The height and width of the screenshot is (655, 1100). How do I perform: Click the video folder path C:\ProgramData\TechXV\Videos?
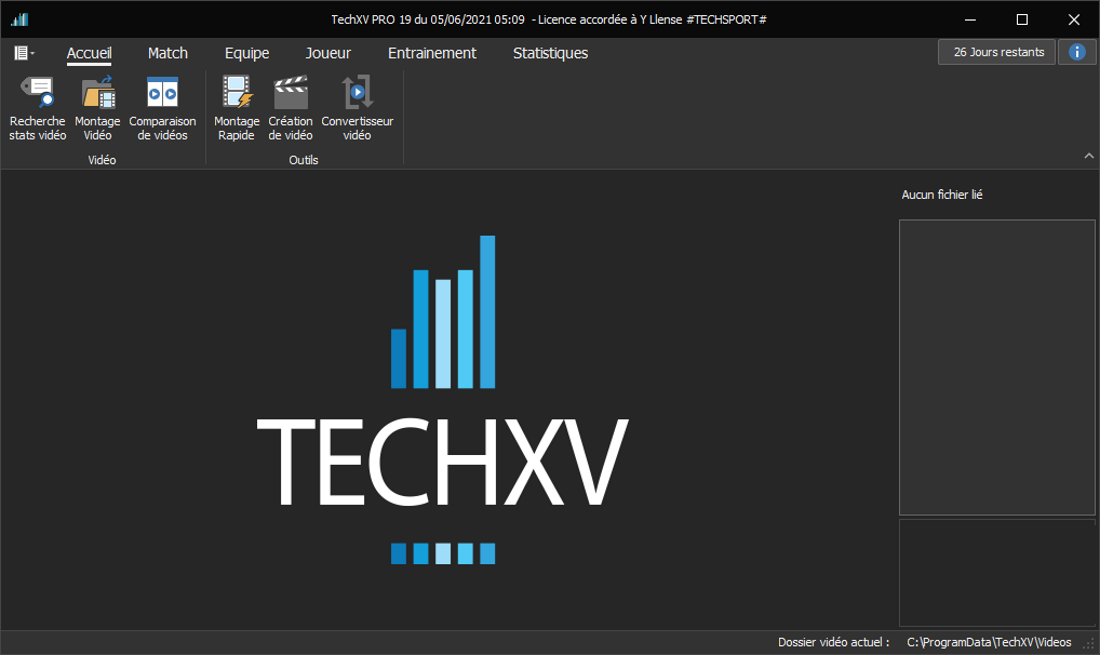(x=988, y=642)
